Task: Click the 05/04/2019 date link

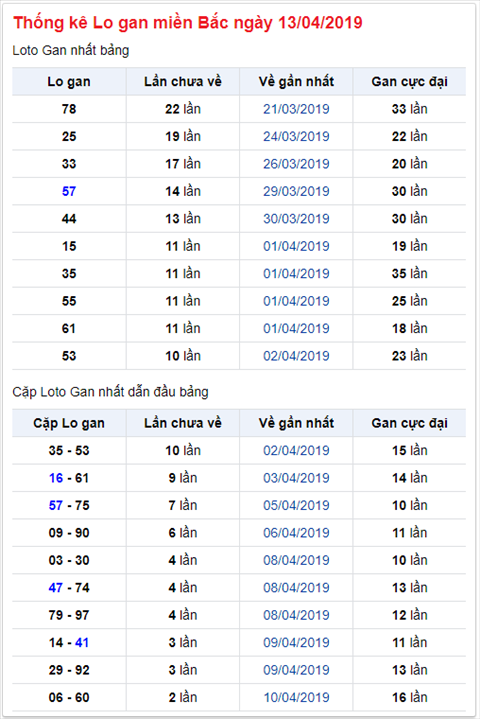Action: click(296, 505)
